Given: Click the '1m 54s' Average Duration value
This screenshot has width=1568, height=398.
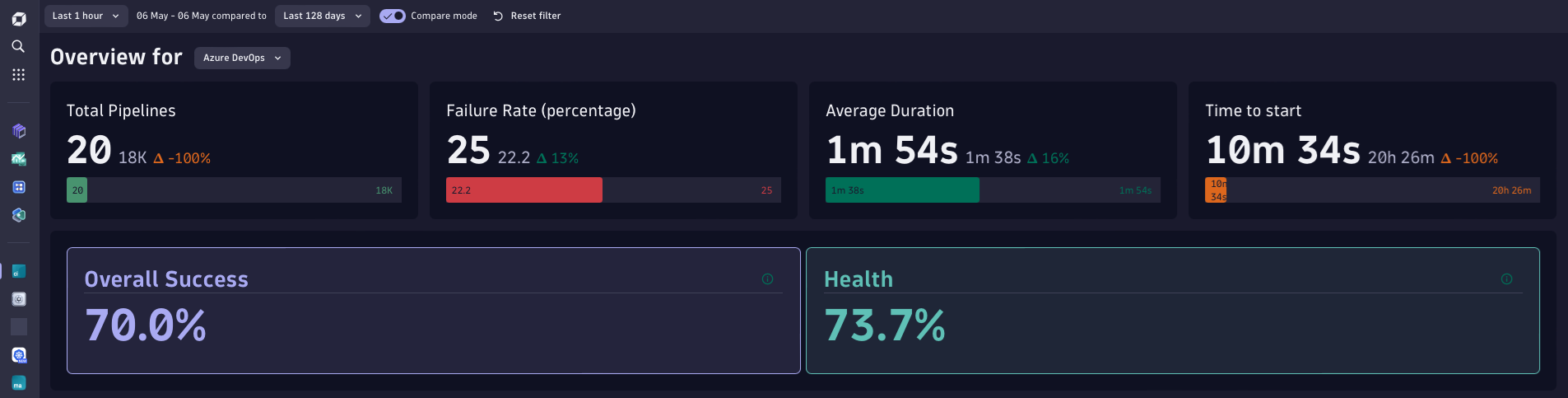Looking at the screenshot, I should [x=891, y=150].
